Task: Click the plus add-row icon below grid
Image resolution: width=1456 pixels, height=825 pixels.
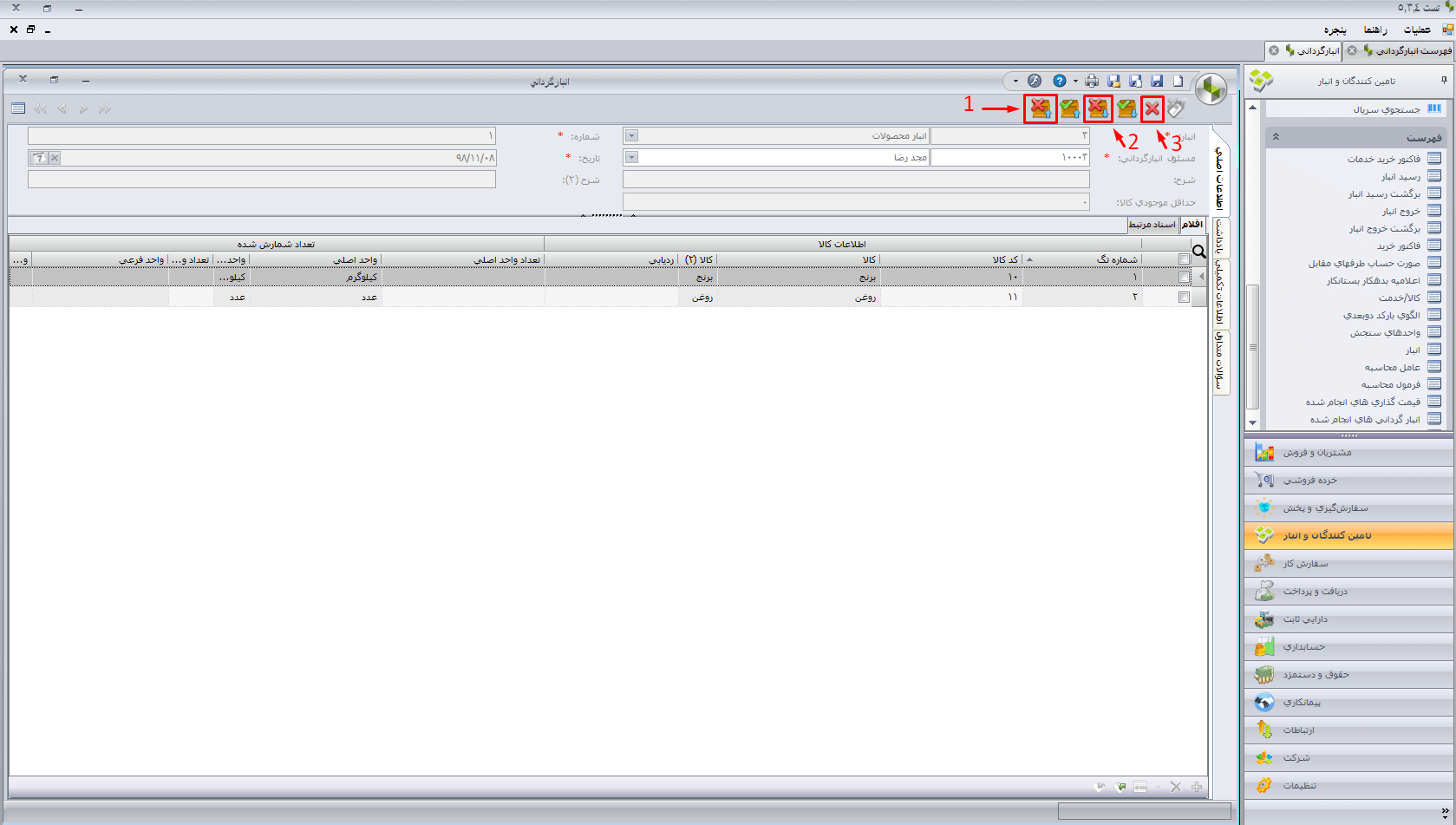Action: point(1197,787)
